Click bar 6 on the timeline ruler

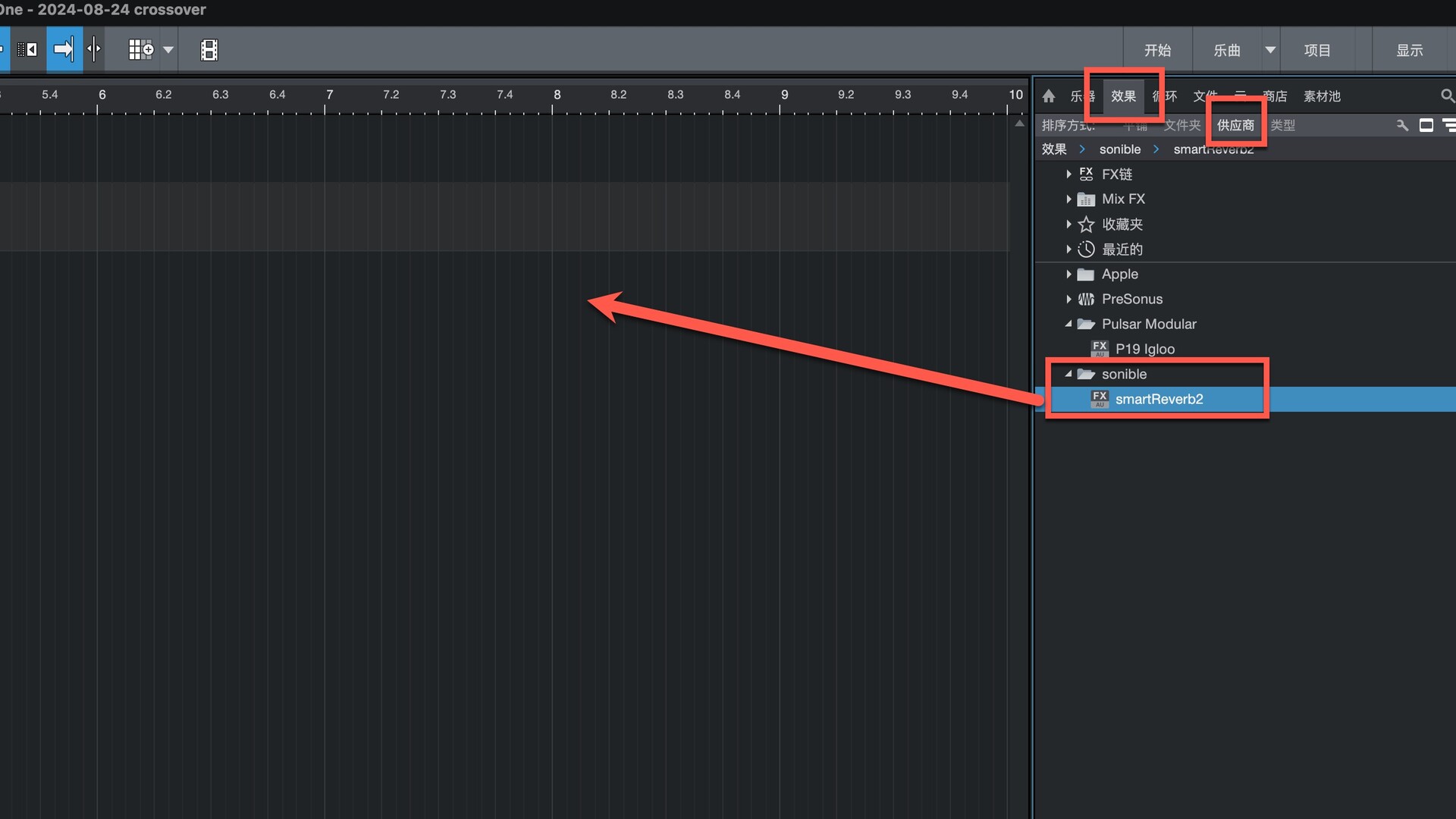[x=102, y=96]
